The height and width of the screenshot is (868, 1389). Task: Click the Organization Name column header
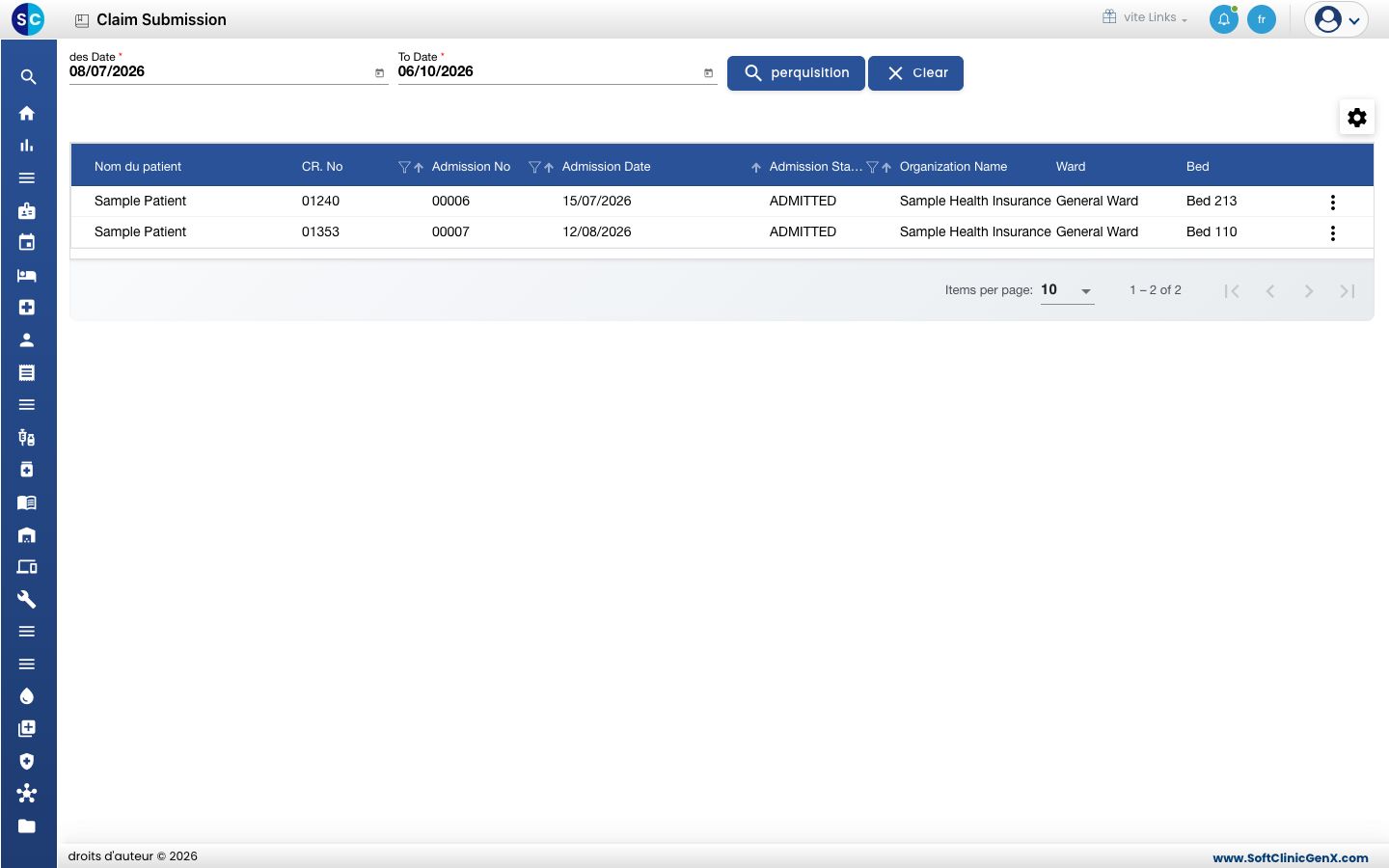tap(953, 167)
